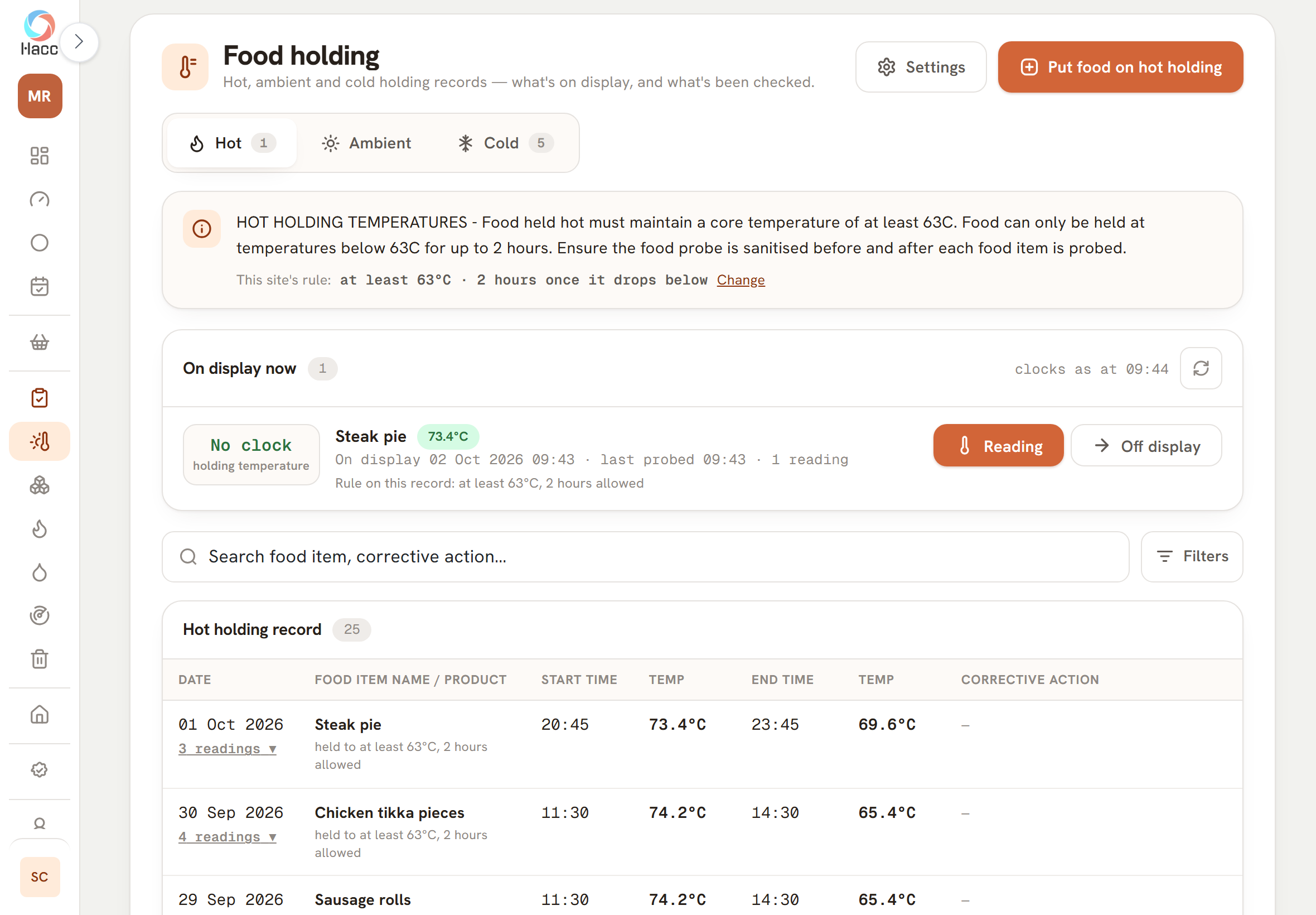Click the 69.6°C end temperature cell
This screenshot has width=1316, height=915.
[x=886, y=725]
